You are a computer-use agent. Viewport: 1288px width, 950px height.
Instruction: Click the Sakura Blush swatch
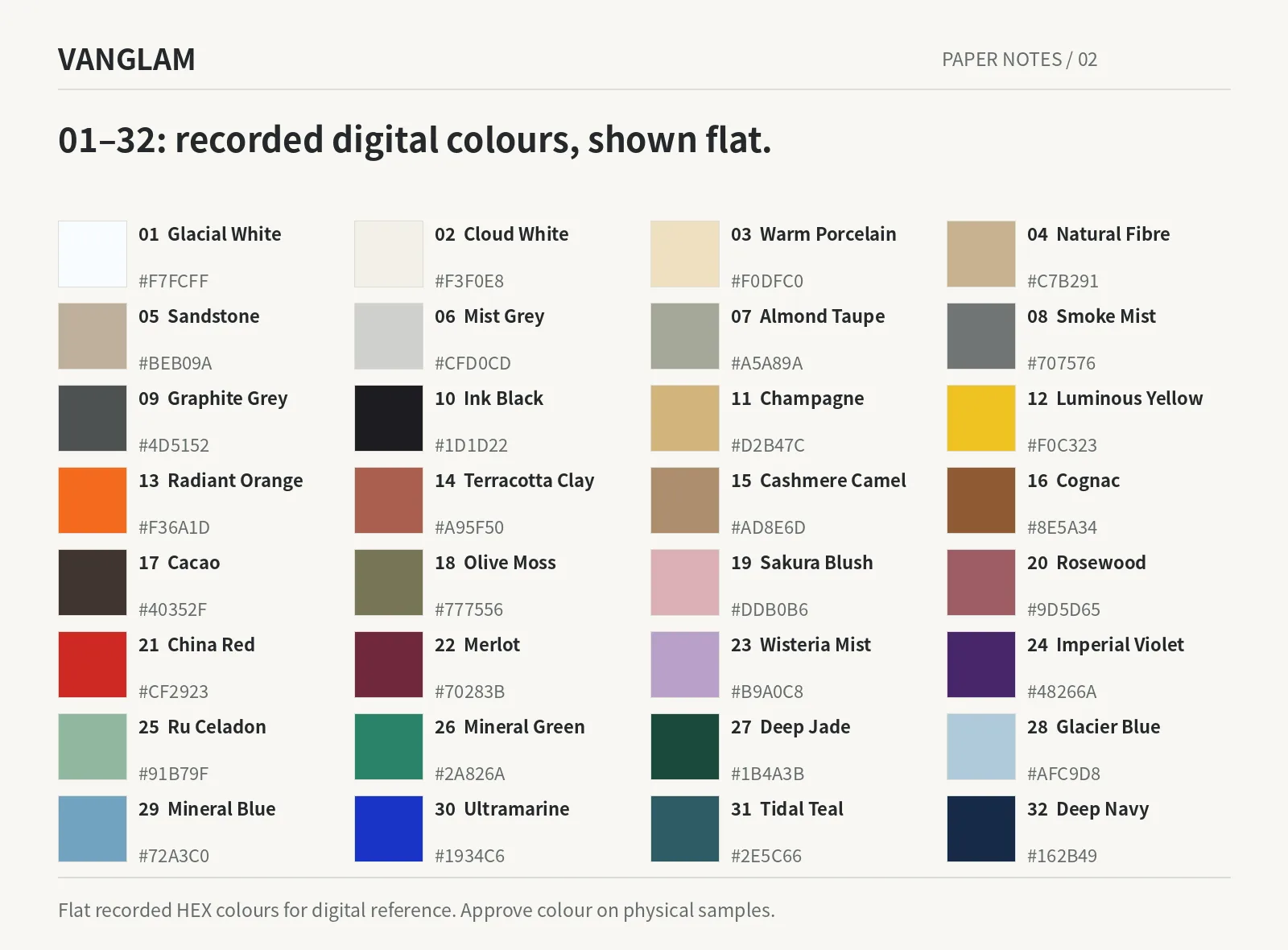(x=685, y=583)
